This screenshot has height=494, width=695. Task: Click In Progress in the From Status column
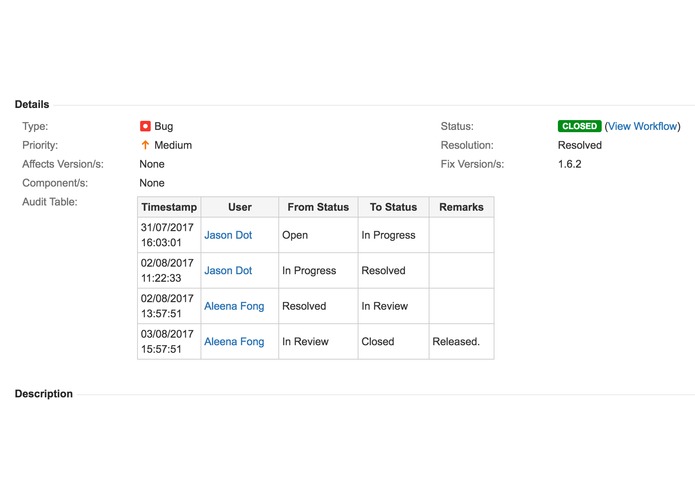pyautogui.click(x=309, y=271)
